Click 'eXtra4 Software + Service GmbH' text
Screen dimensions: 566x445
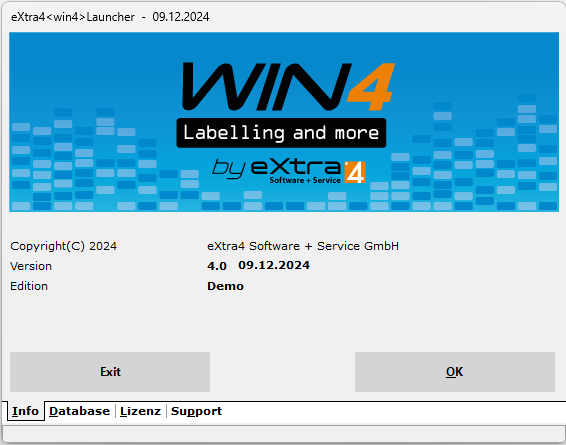303,246
